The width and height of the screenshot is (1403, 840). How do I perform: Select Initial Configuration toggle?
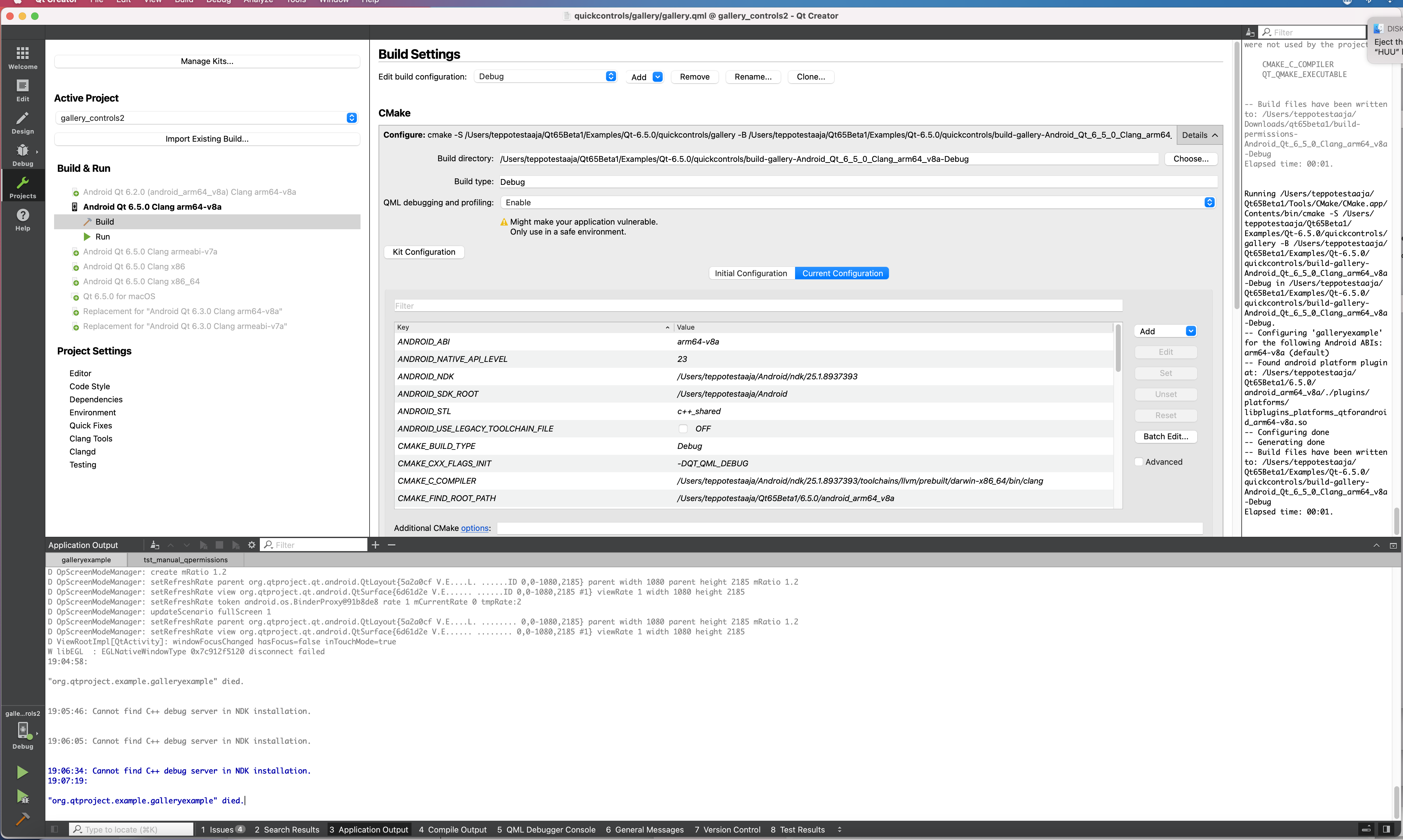tap(751, 273)
